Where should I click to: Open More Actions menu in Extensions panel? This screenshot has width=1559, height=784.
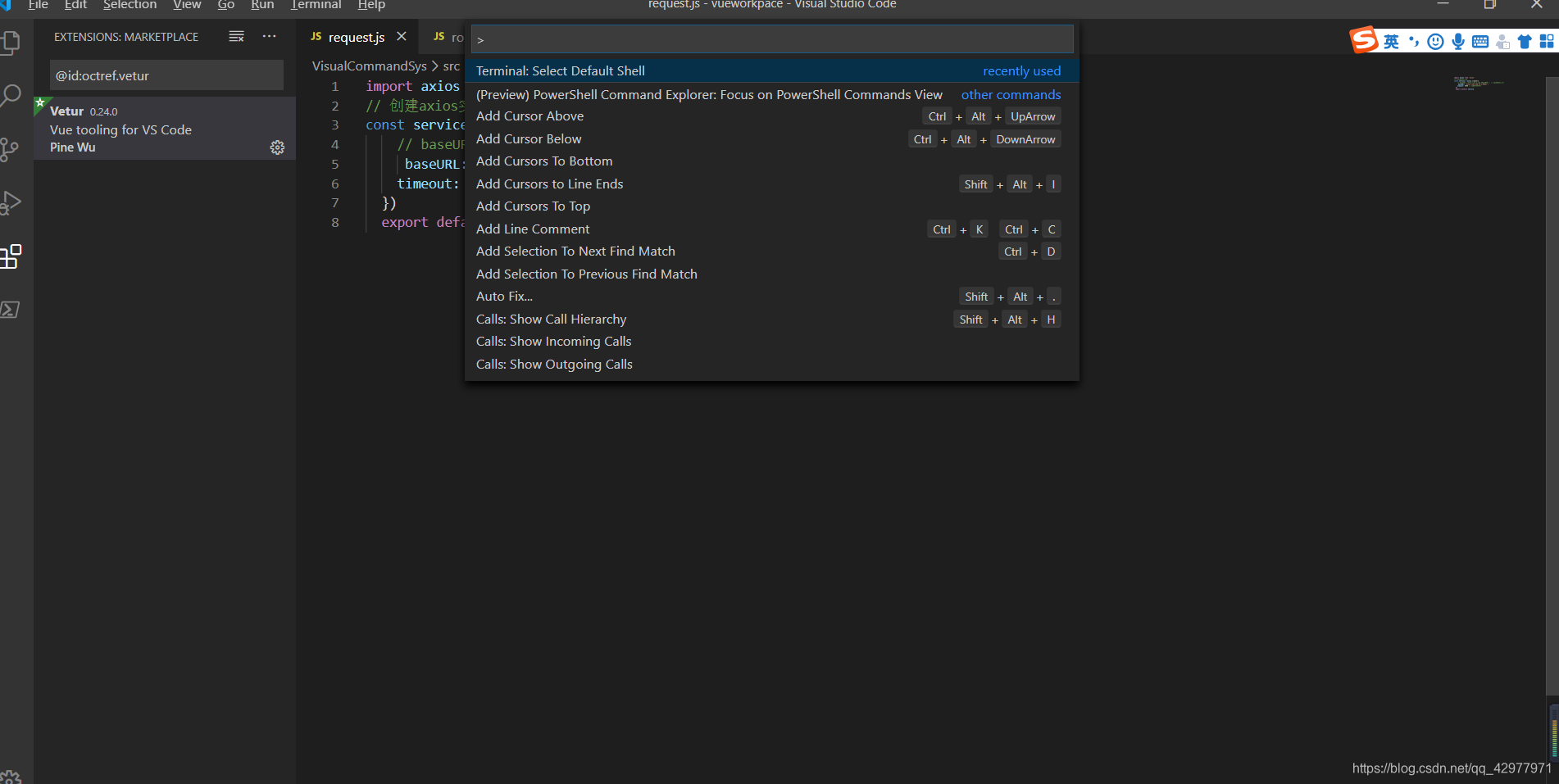269,36
